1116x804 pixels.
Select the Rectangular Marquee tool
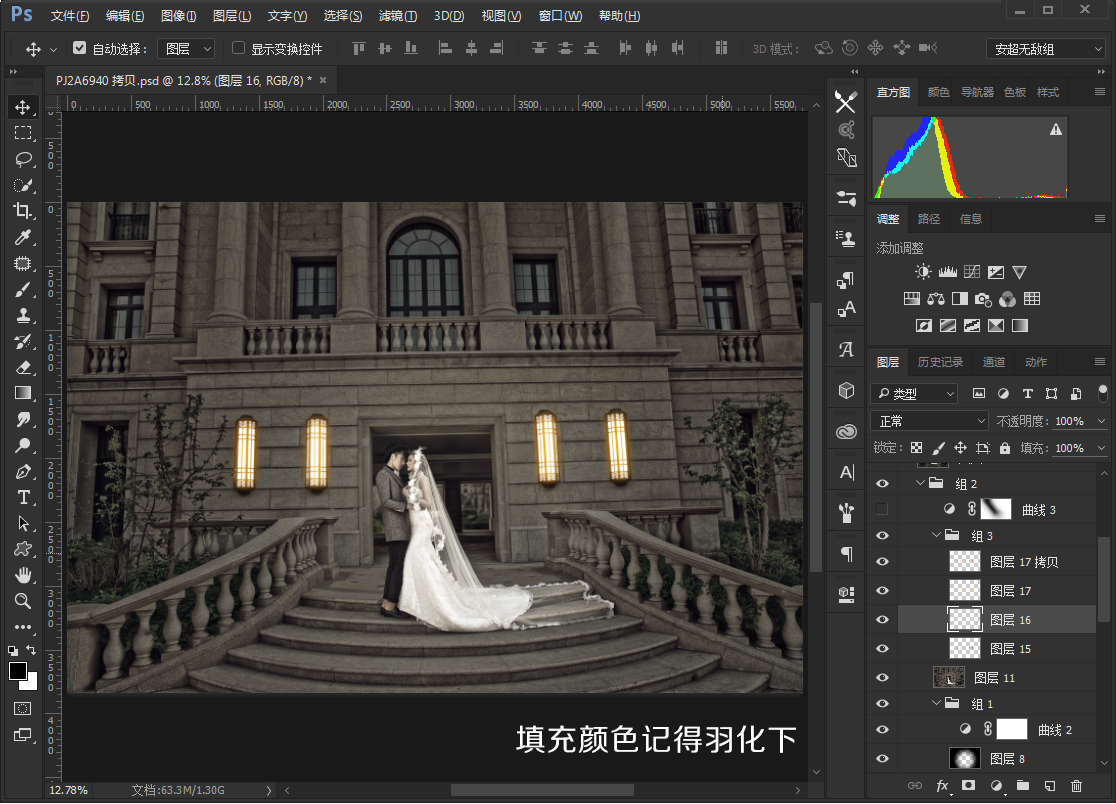coord(23,133)
